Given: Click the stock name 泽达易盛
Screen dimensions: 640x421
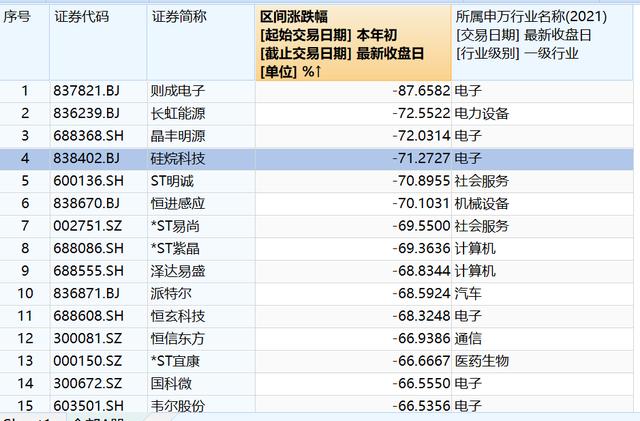Looking at the screenshot, I should point(178,271).
